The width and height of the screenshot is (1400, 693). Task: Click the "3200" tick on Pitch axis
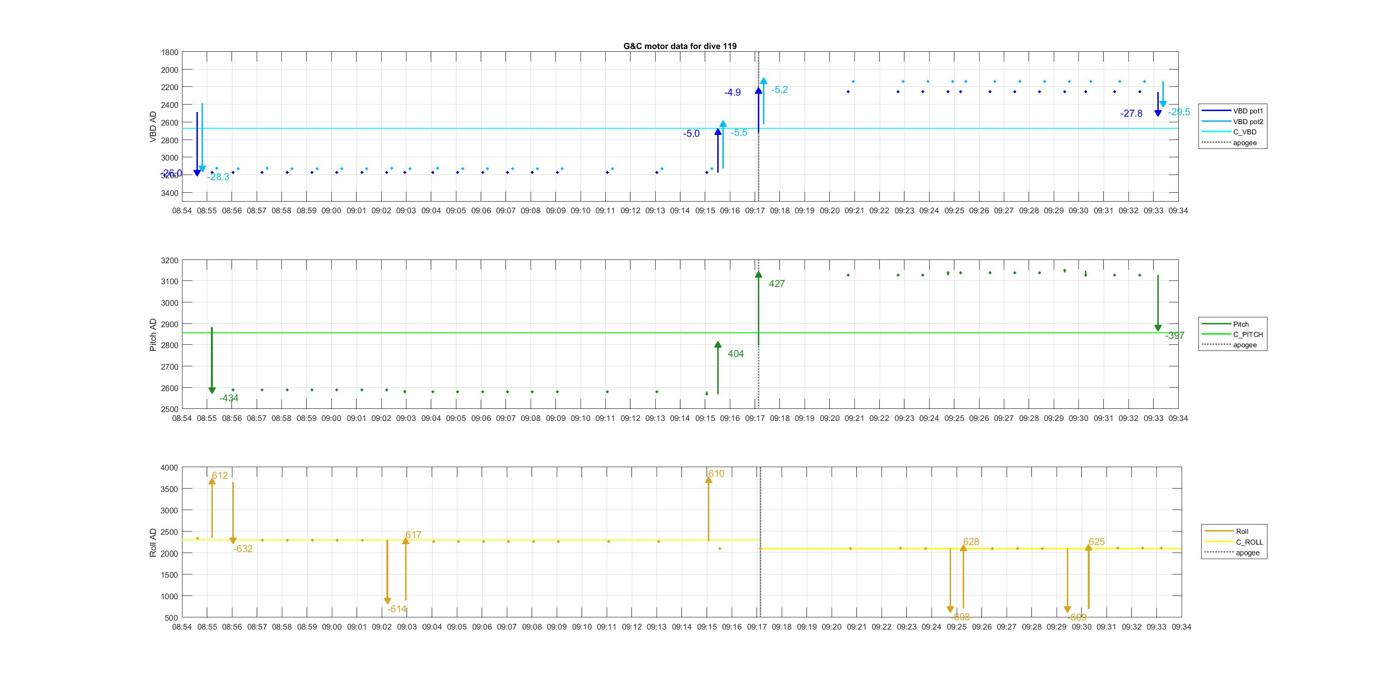pyautogui.click(x=170, y=260)
